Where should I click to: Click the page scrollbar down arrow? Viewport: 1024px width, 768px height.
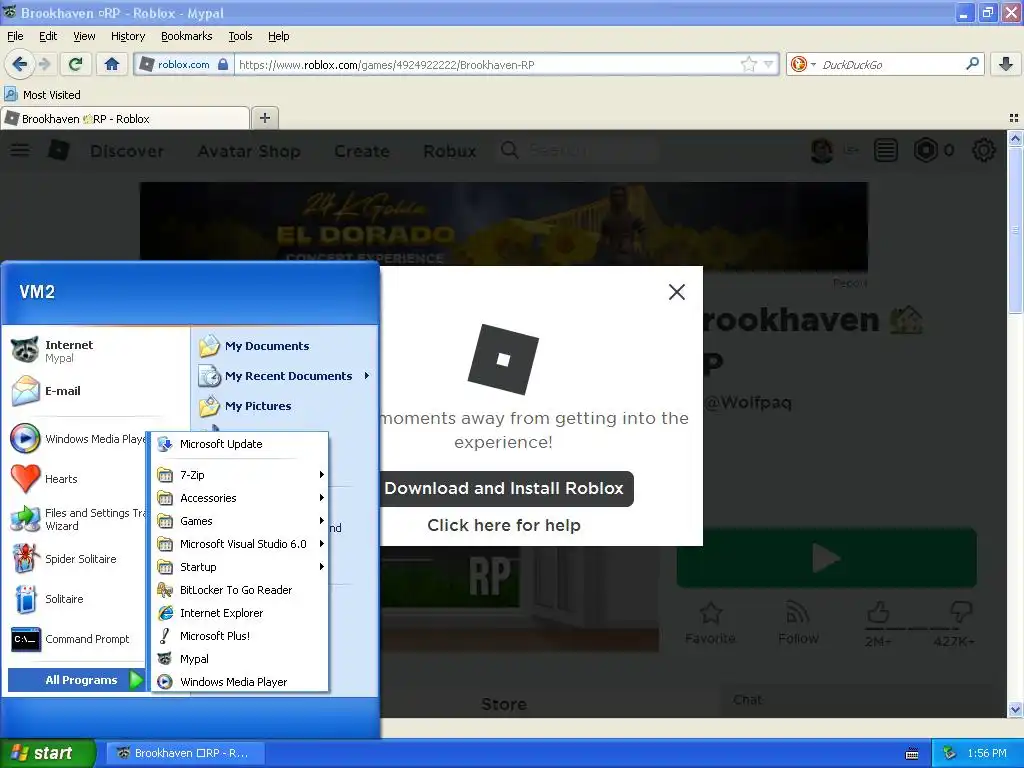[x=1015, y=709]
